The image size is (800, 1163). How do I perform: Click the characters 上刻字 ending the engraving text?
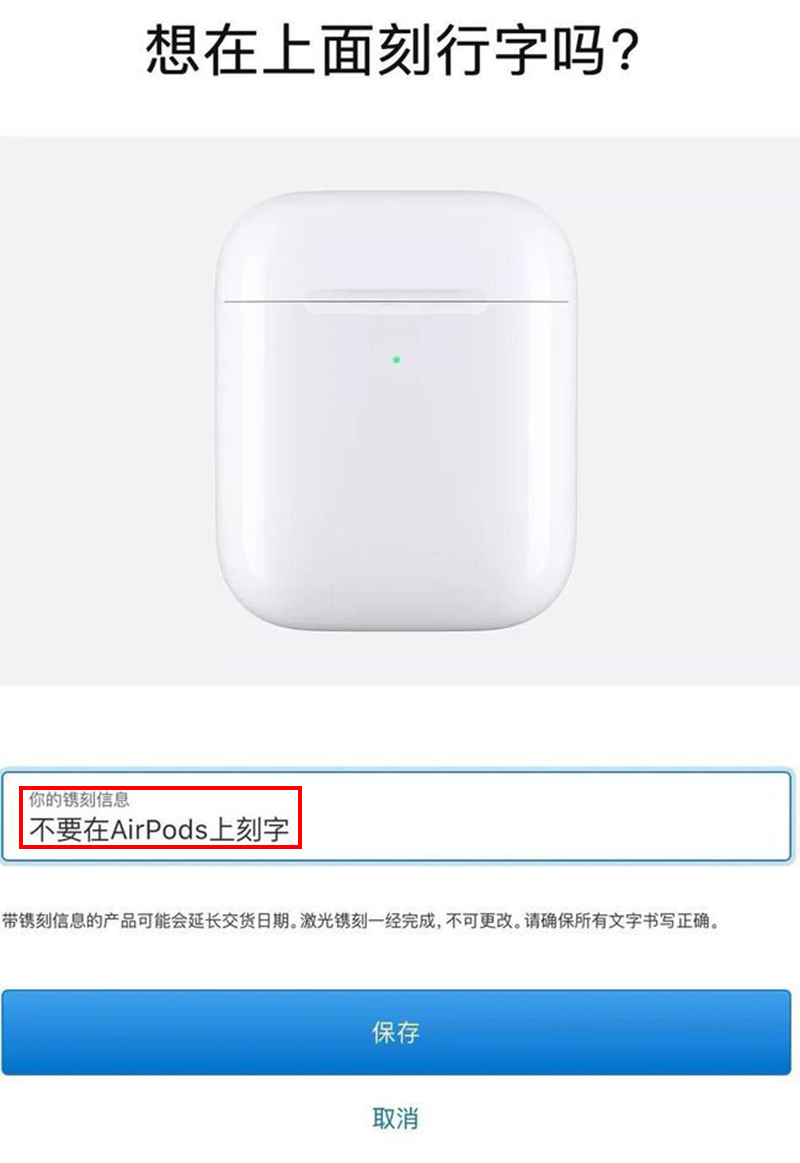(250, 829)
